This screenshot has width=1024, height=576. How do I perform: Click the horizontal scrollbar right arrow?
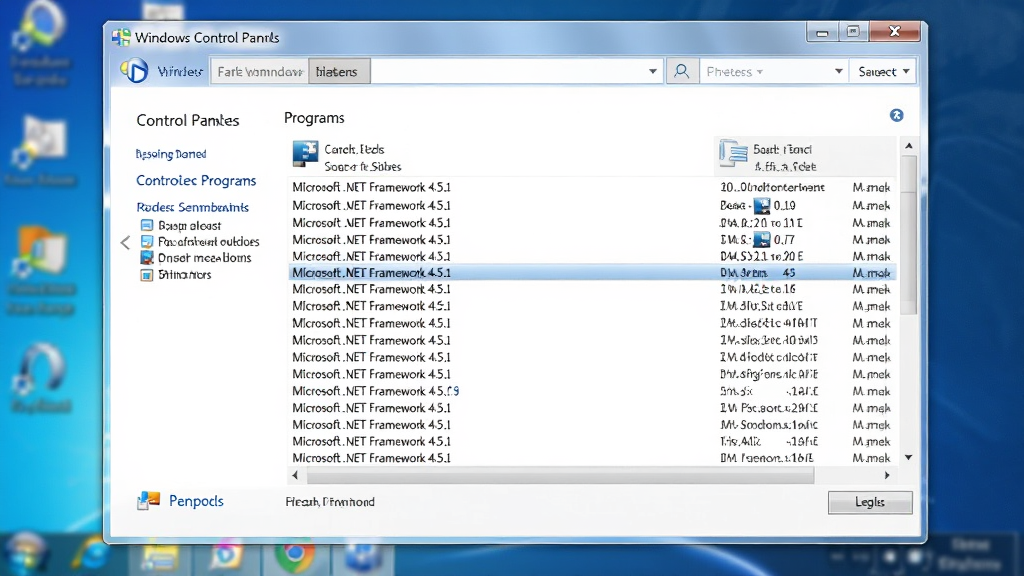[x=887, y=475]
